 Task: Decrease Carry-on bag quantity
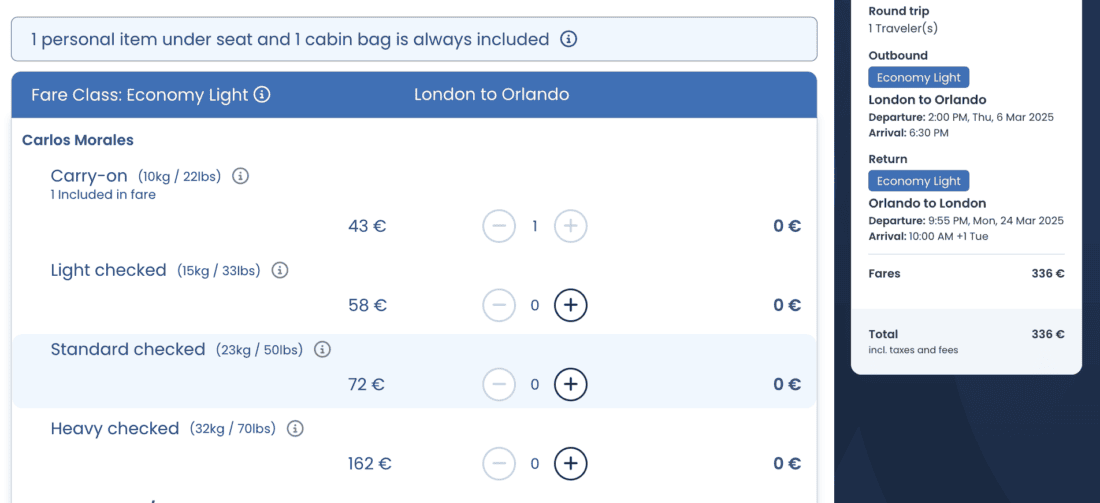(x=499, y=226)
